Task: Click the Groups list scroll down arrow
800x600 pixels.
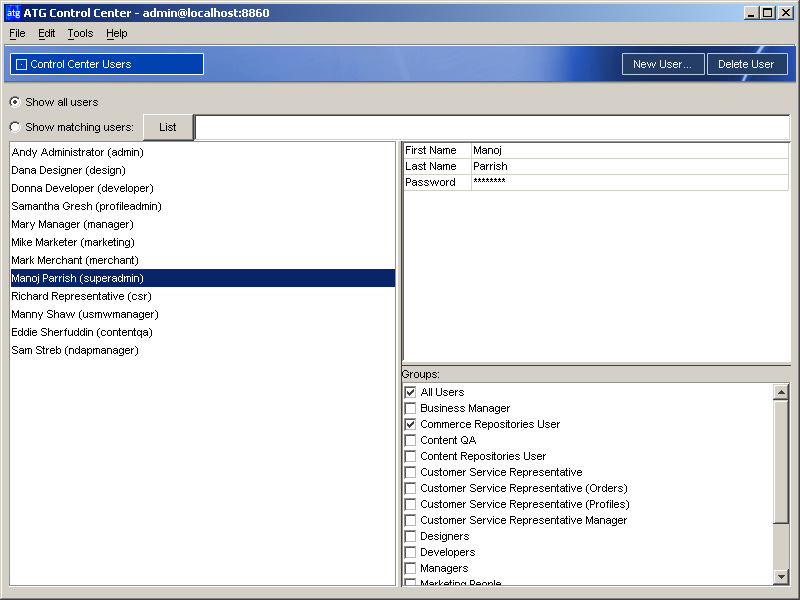Action: [781, 577]
